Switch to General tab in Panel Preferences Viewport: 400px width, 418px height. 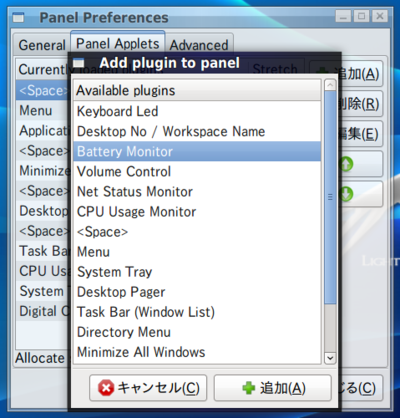[x=42, y=45]
